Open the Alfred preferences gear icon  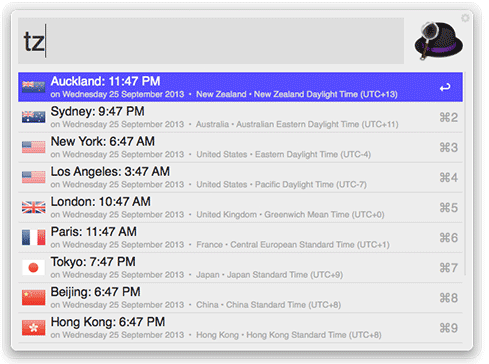point(465,18)
